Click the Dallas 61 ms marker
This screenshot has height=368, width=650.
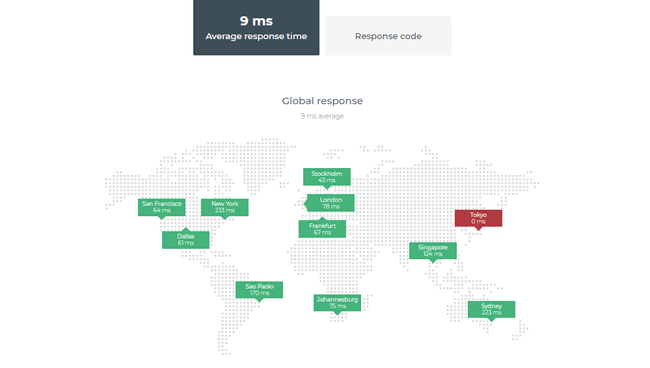[186, 240]
